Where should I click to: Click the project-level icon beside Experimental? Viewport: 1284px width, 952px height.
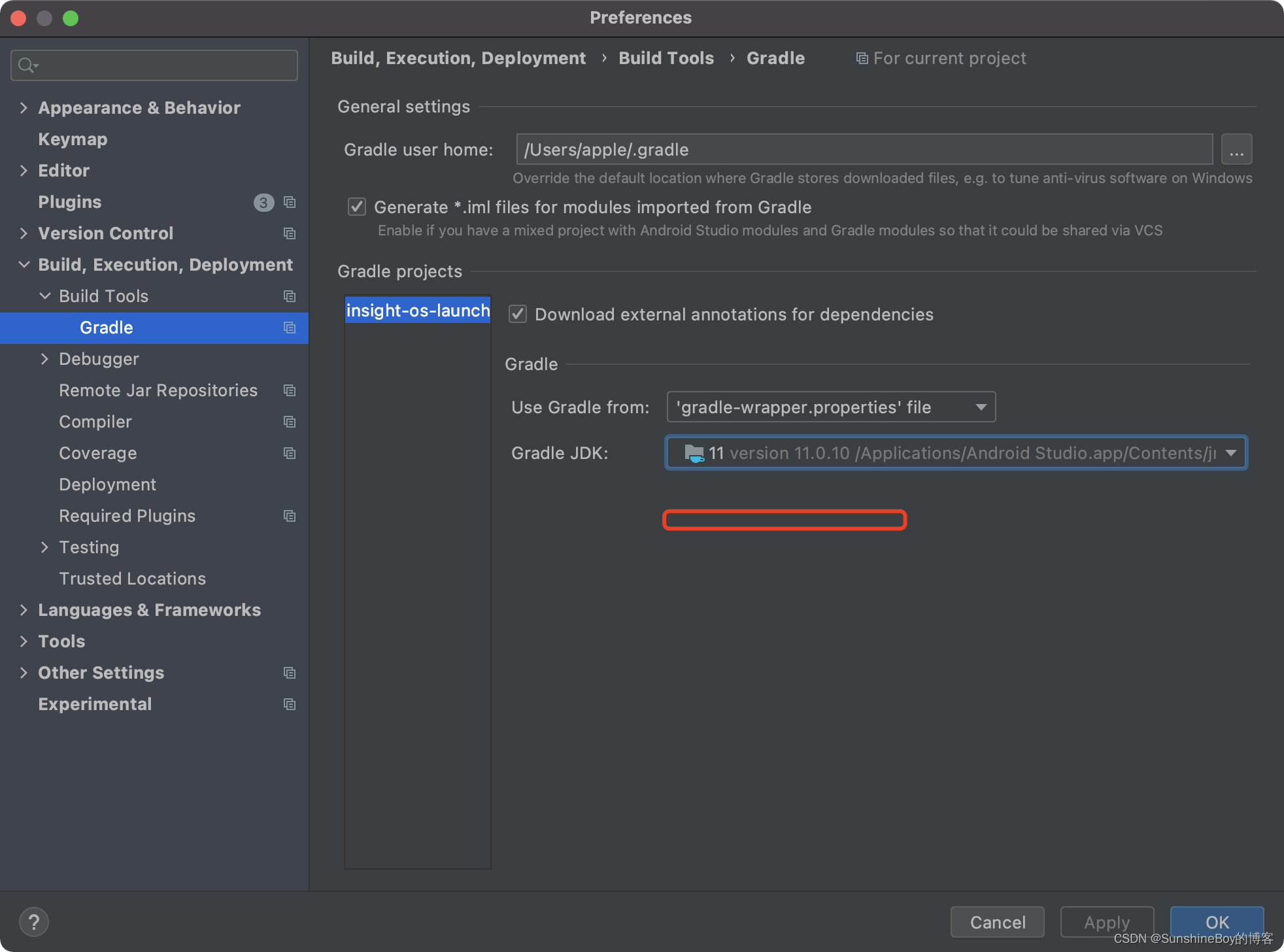[x=290, y=704]
